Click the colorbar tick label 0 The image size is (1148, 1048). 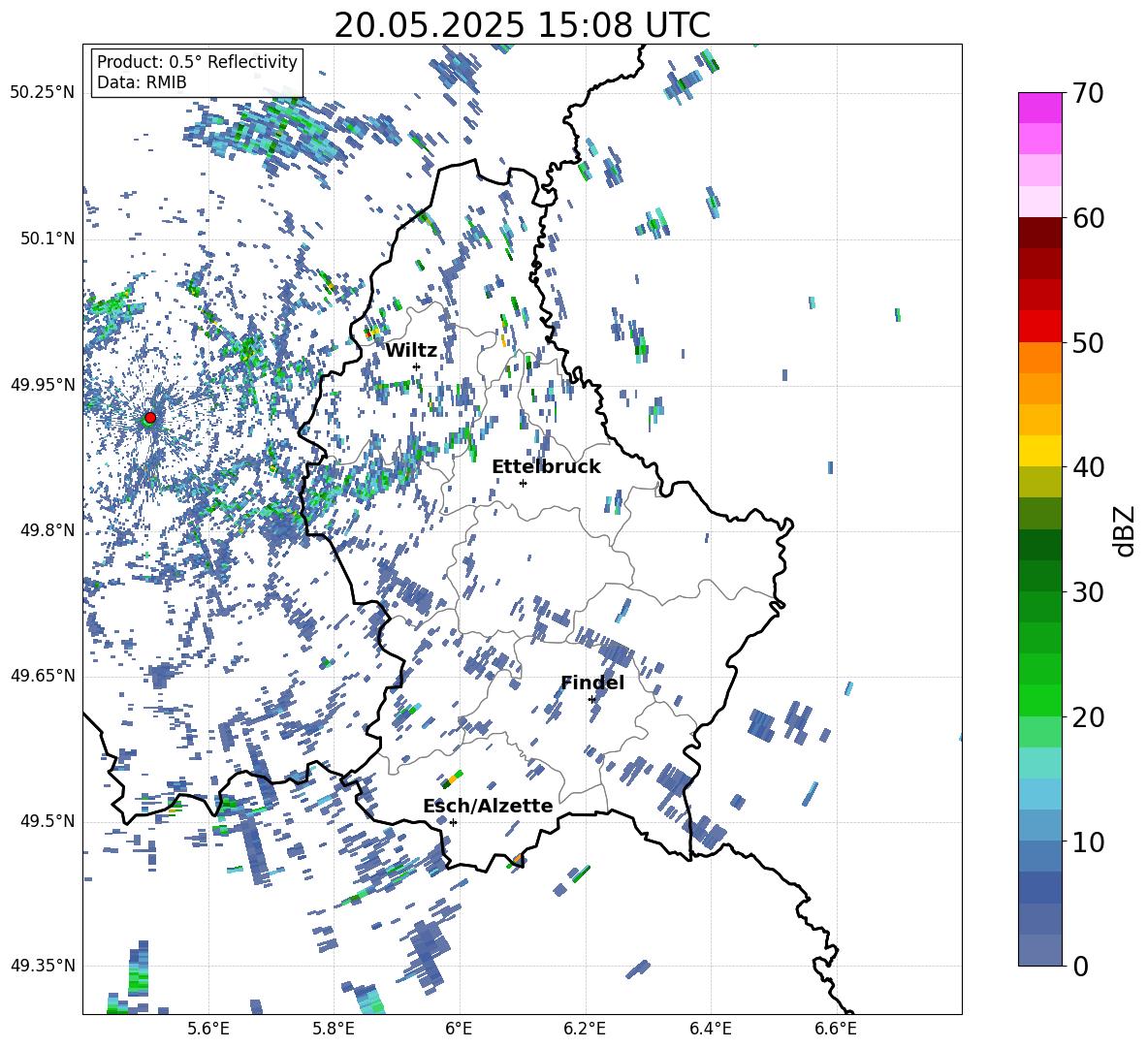(1081, 966)
